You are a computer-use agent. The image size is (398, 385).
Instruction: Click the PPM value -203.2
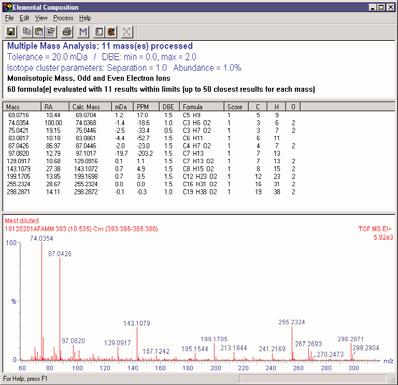145,153
